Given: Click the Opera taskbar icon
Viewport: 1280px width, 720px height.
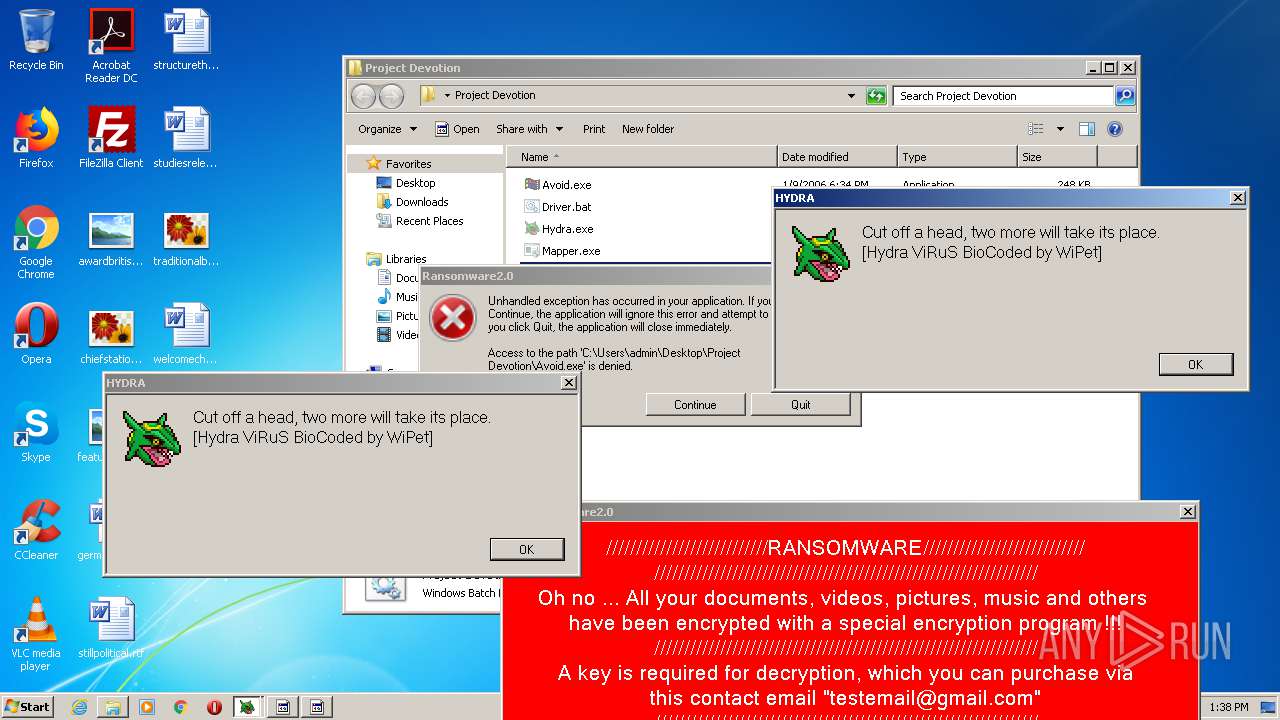Looking at the screenshot, I should (215, 707).
